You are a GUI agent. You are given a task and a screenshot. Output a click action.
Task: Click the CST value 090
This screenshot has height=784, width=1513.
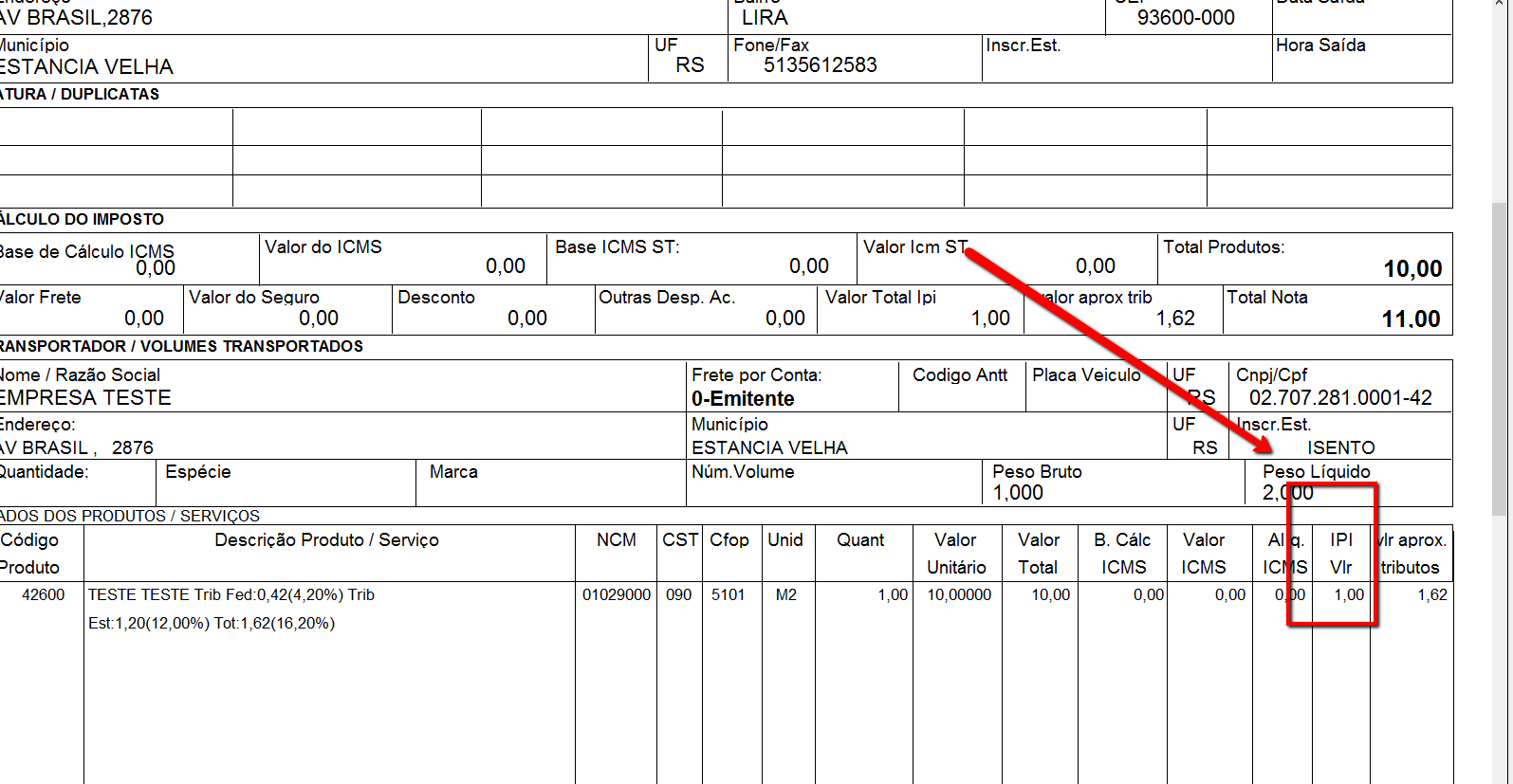[x=679, y=595]
